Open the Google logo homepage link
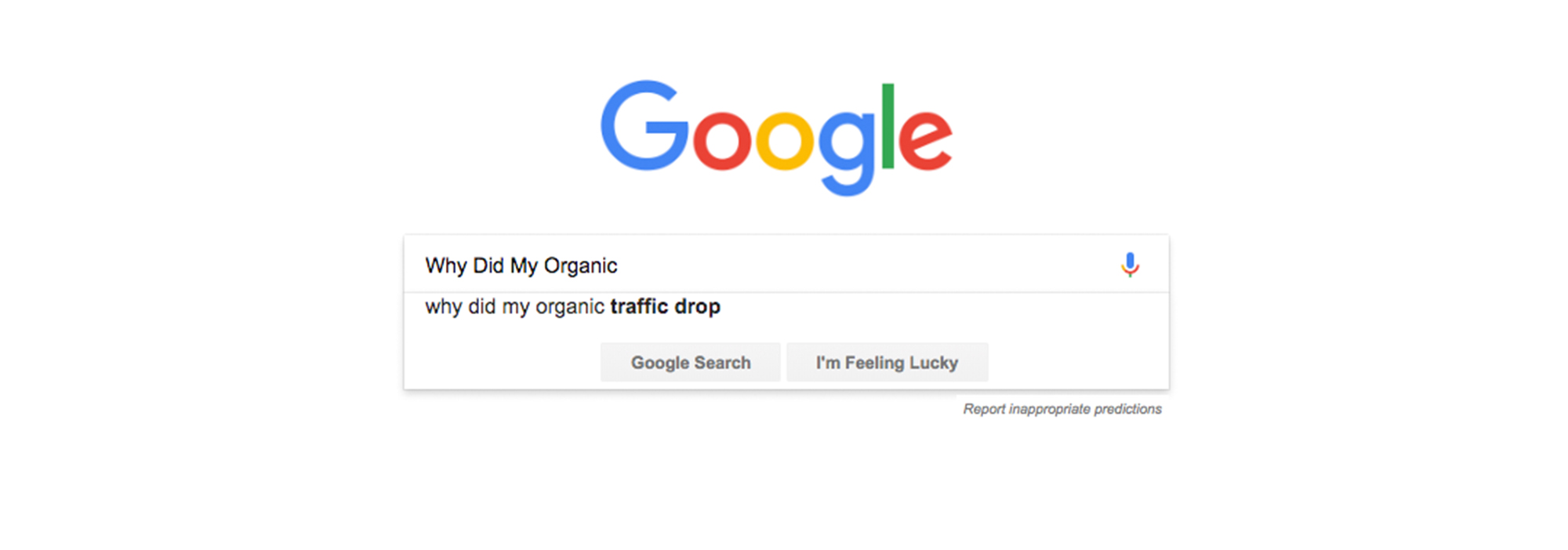The height and width of the screenshot is (550, 1568). pyautogui.click(x=777, y=138)
